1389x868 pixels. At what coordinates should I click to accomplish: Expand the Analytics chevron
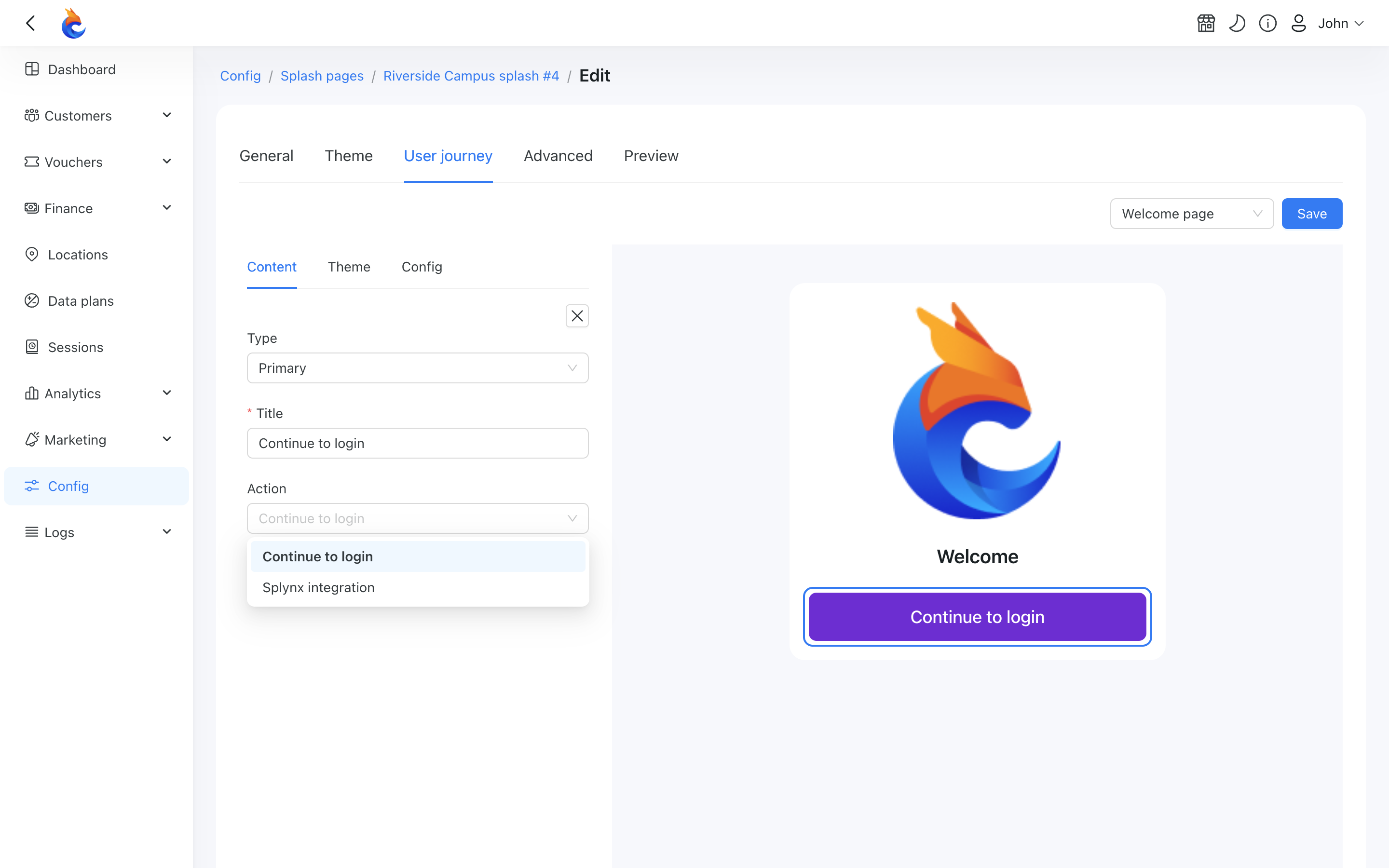pyautogui.click(x=167, y=393)
